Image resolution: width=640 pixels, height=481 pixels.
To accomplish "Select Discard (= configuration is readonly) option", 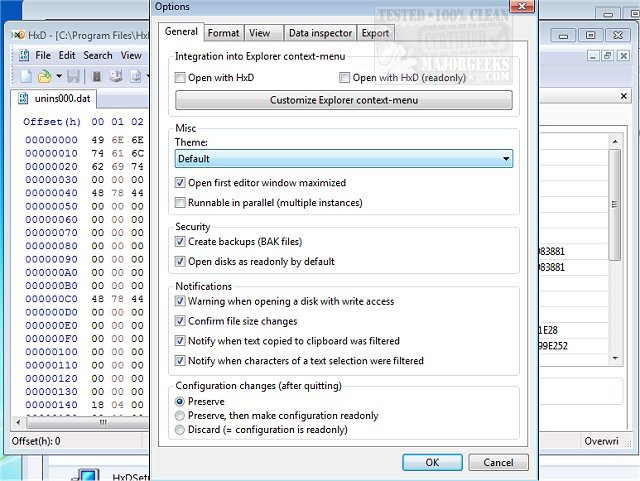I will pyautogui.click(x=180, y=430).
